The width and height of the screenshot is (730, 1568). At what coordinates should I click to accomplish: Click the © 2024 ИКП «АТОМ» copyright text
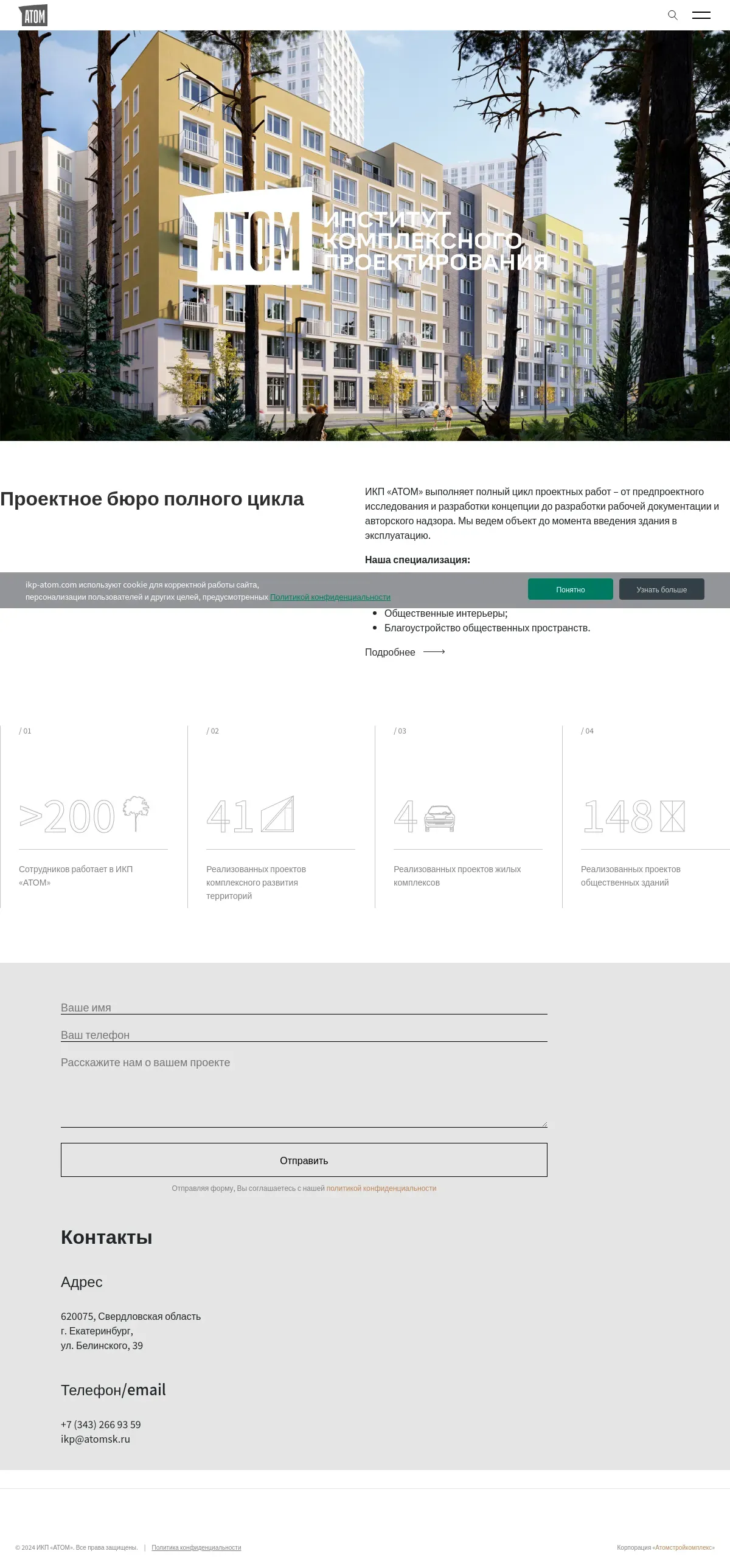tap(77, 1547)
